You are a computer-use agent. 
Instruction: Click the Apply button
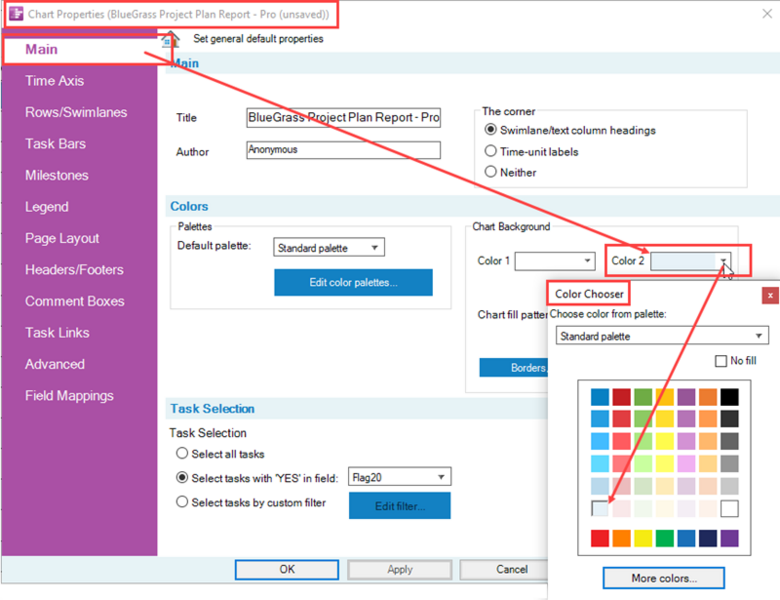pyautogui.click(x=400, y=570)
